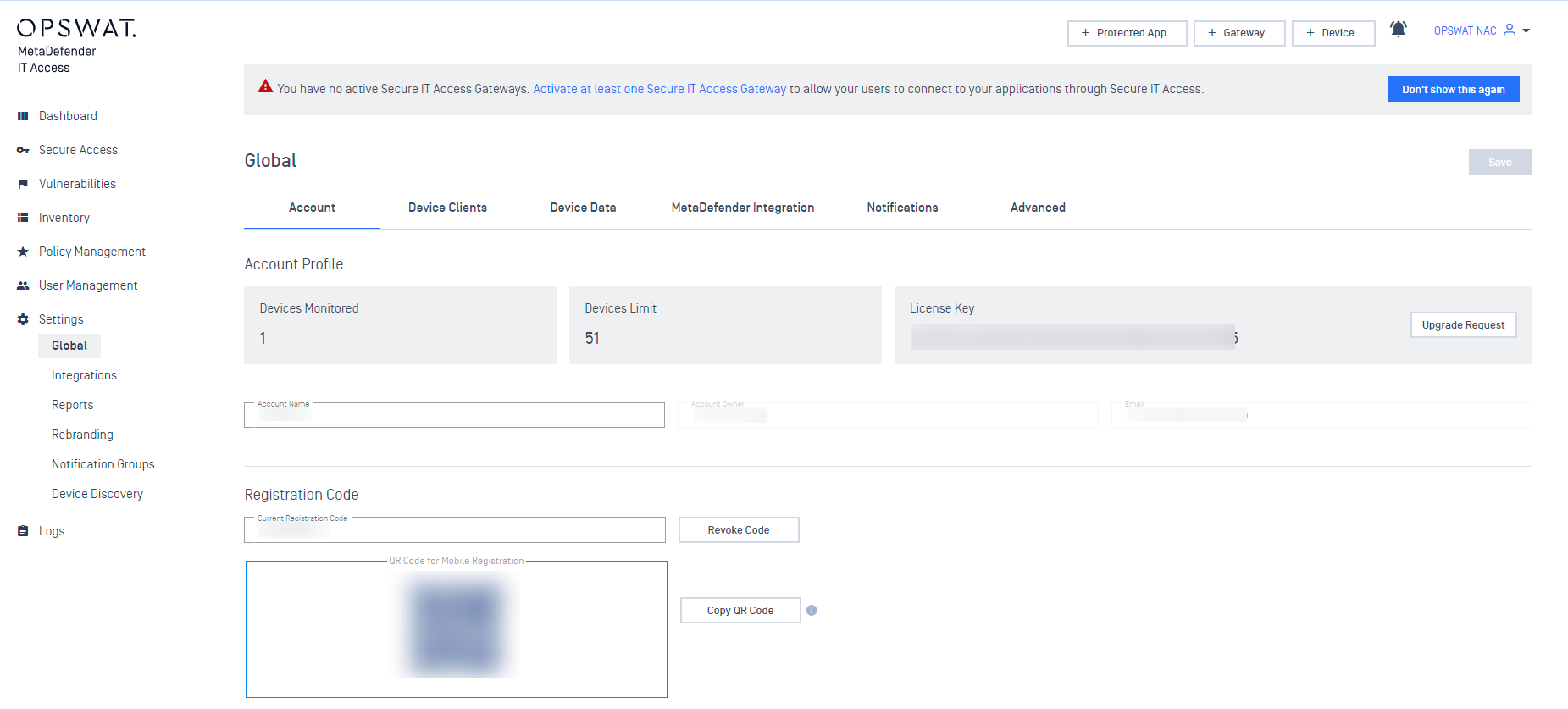Image resolution: width=1568 pixels, height=709 pixels.
Task: Follow the Activate Secure IT Access Gateway link
Action: tap(660, 89)
